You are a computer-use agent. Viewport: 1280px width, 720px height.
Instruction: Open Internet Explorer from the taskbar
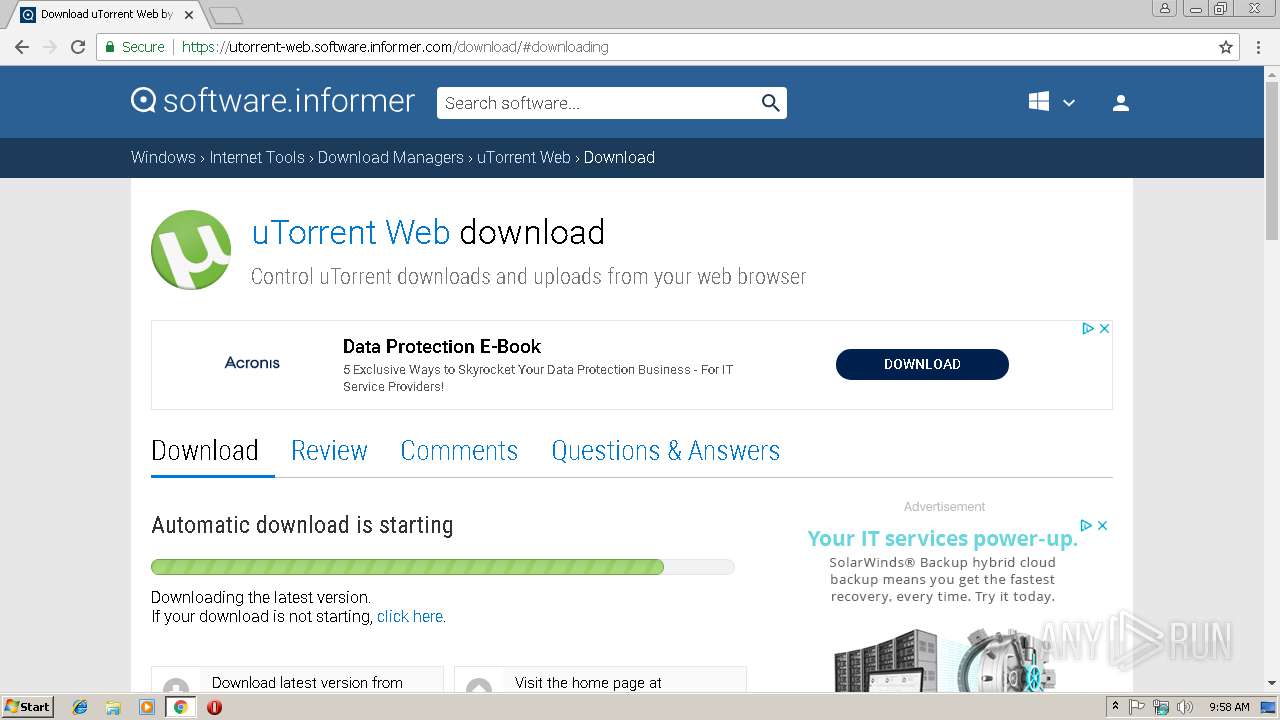tap(80, 707)
